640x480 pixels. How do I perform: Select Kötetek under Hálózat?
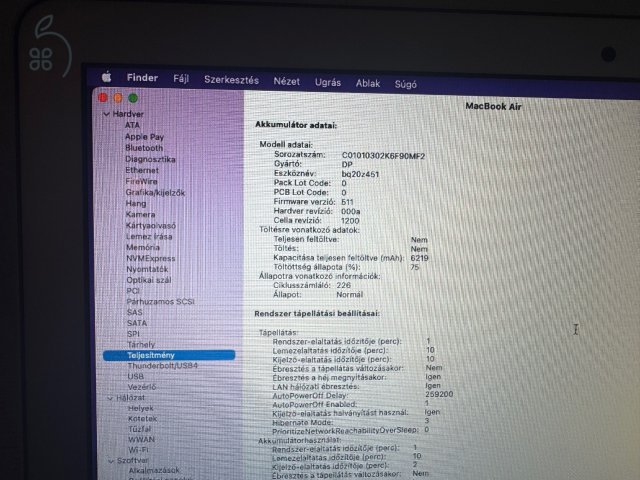(x=142, y=419)
